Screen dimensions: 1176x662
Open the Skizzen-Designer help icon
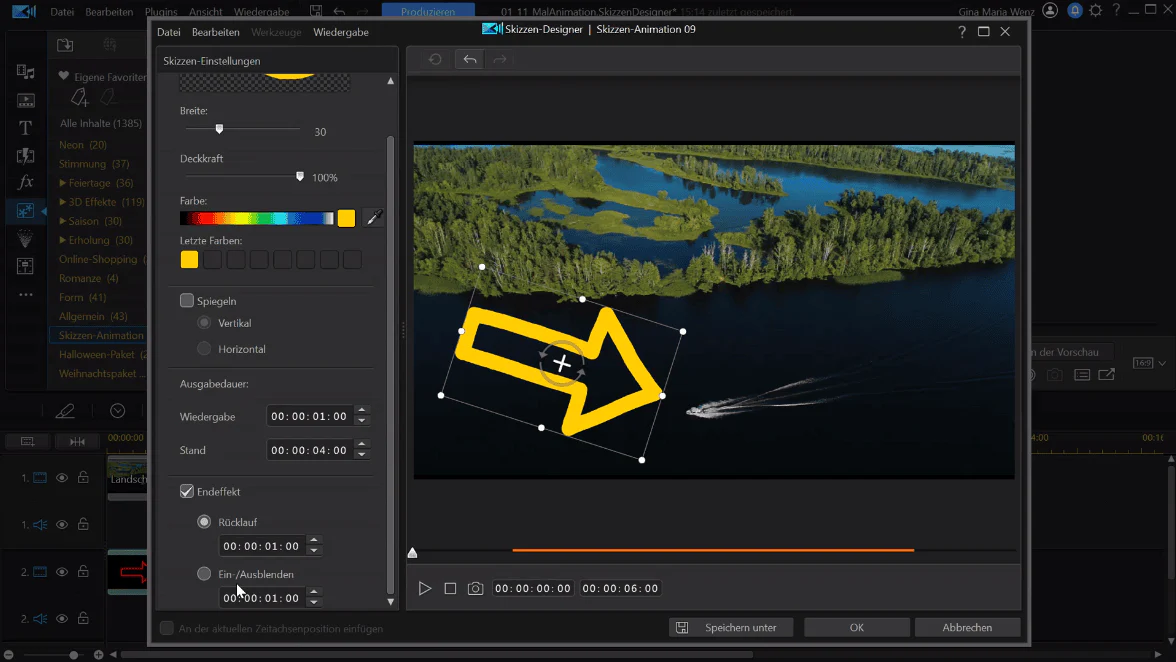[962, 31]
